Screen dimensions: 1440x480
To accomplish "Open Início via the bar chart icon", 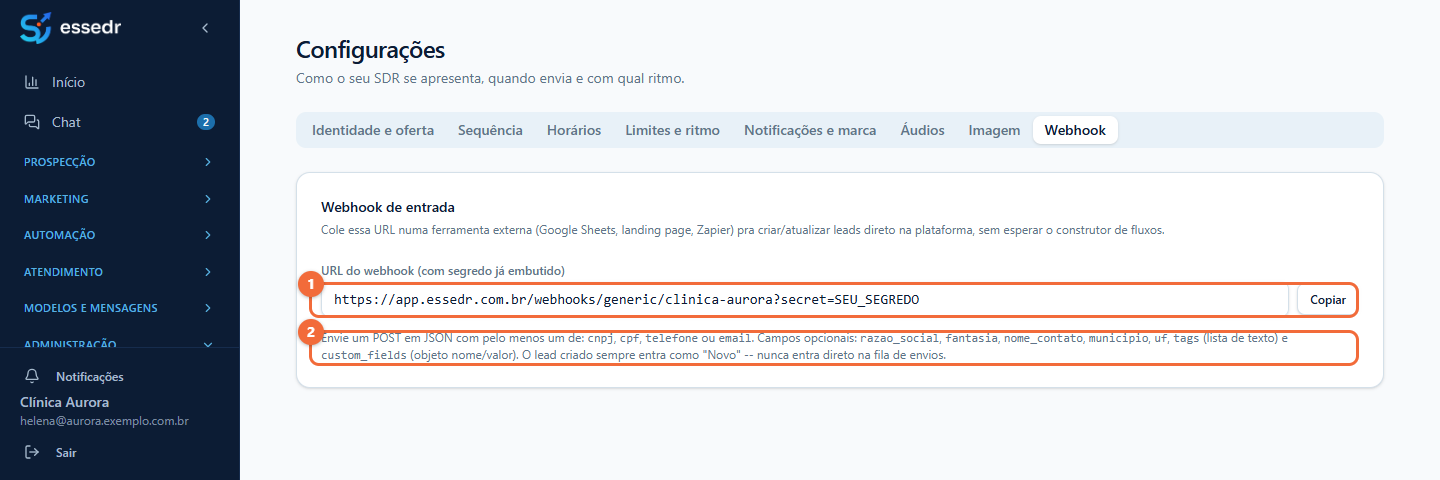I will [32, 82].
